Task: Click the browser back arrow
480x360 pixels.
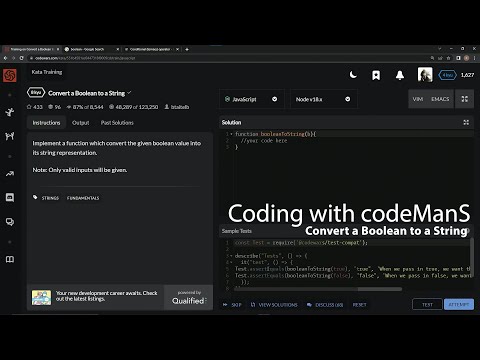Action: click(5, 58)
